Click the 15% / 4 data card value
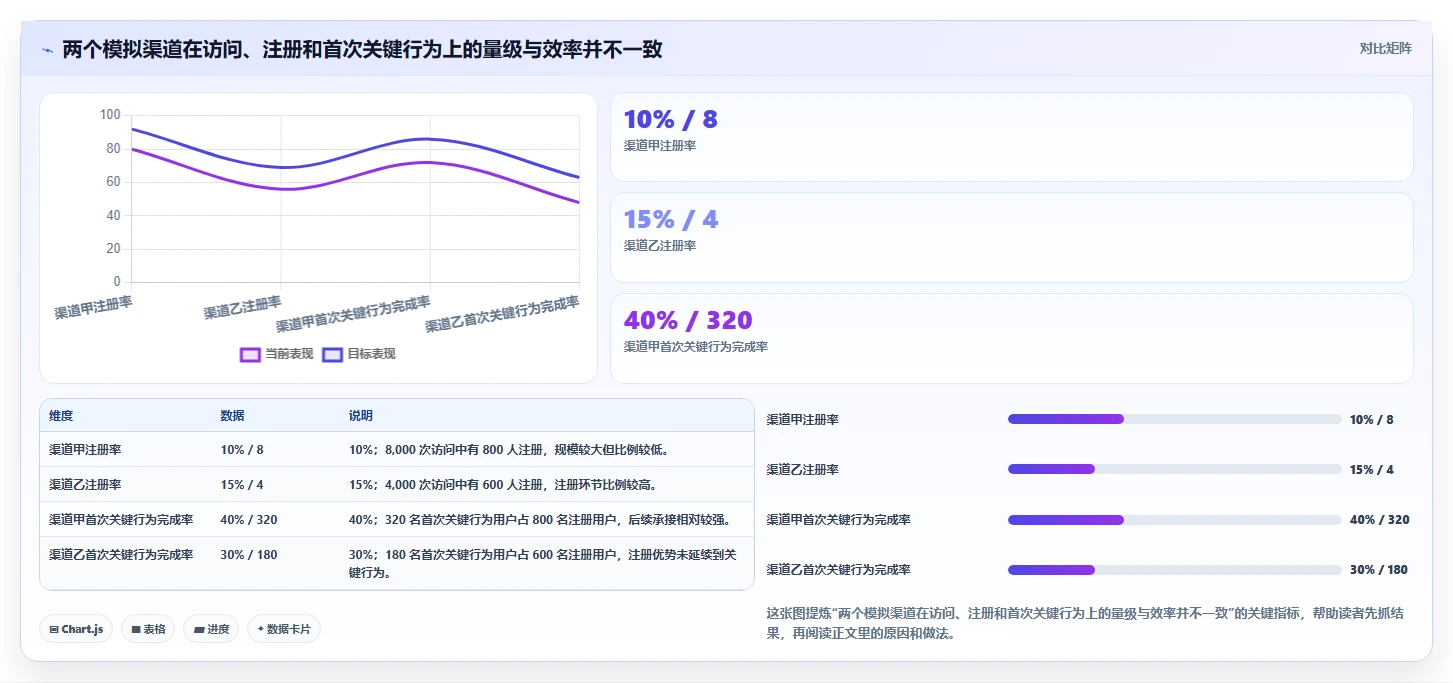Viewport: 1453px width, 683px height. tap(670, 220)
